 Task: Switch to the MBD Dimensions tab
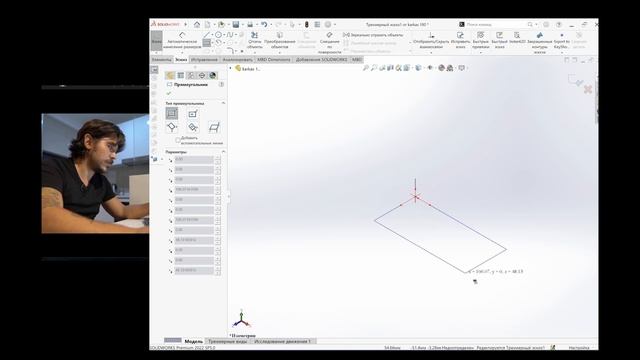pyautogui.click(x=273, y=60)
